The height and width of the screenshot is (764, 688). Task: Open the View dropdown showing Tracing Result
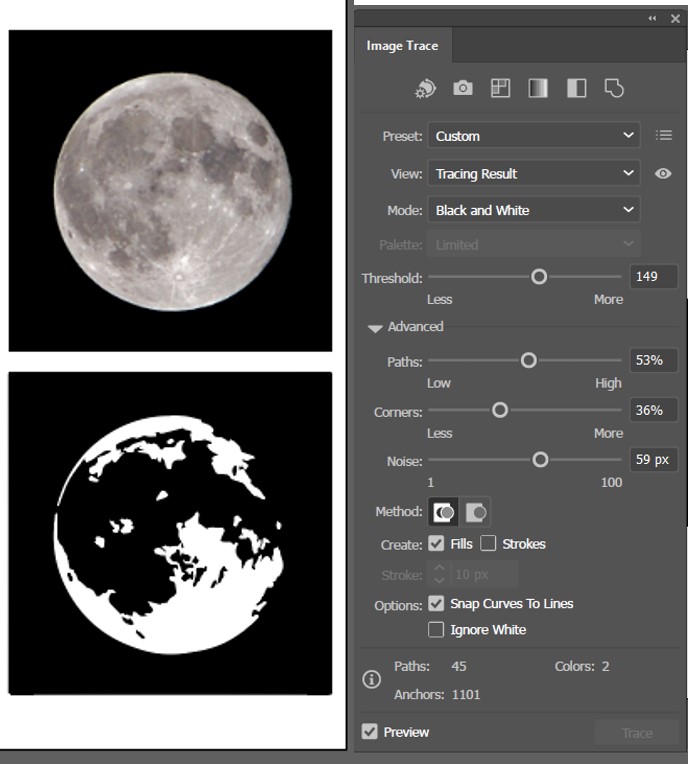tap(534, 173)
